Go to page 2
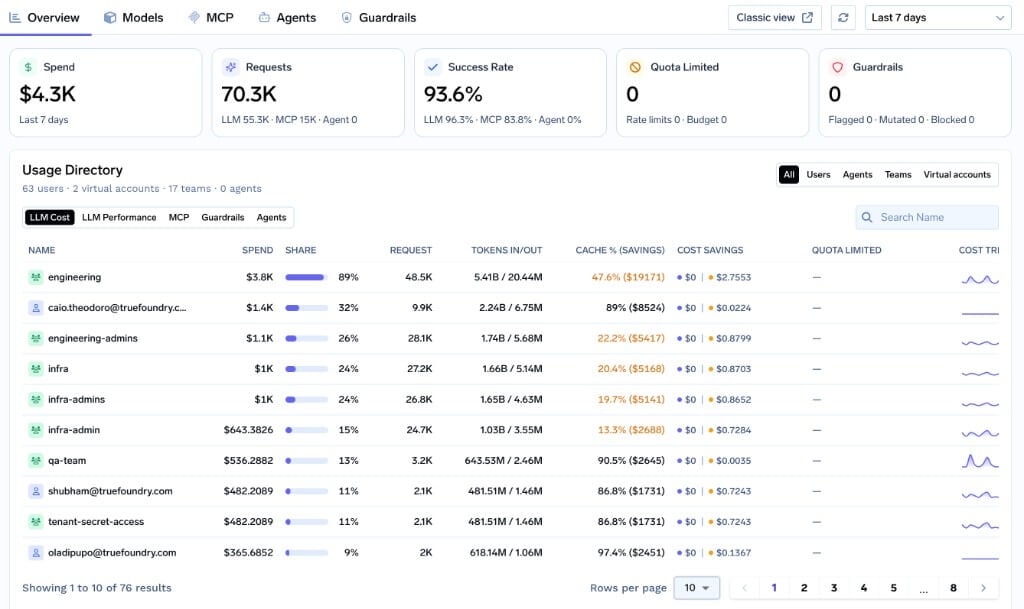Image resolution: width=1024 pixels, height=609 pixels. tap(804, 588)
